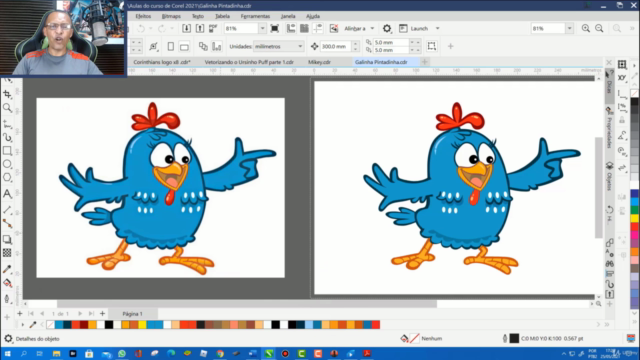
Task: Open the Ajuda menu
Action: 313,16
